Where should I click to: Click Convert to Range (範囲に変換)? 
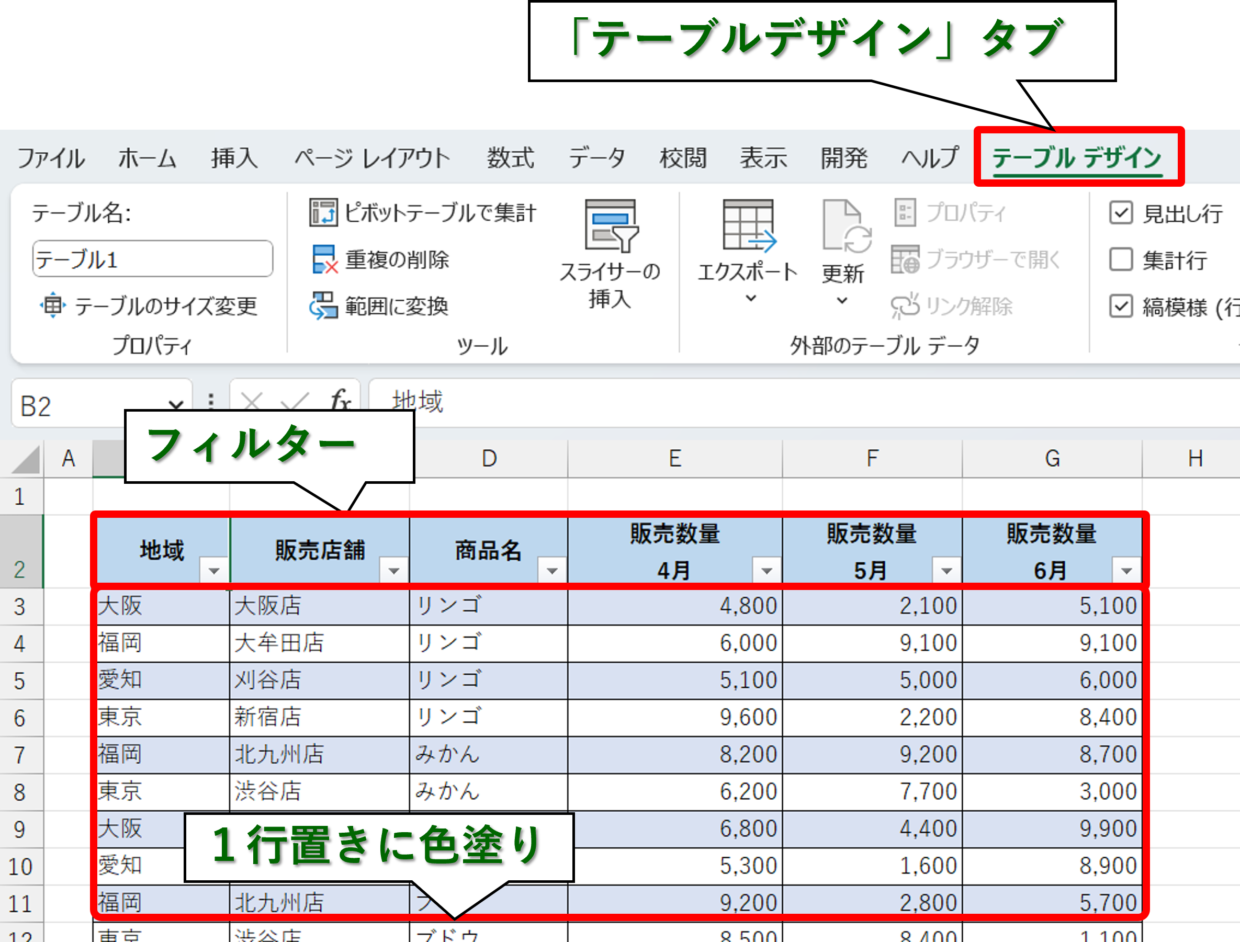tap(379, 306)
